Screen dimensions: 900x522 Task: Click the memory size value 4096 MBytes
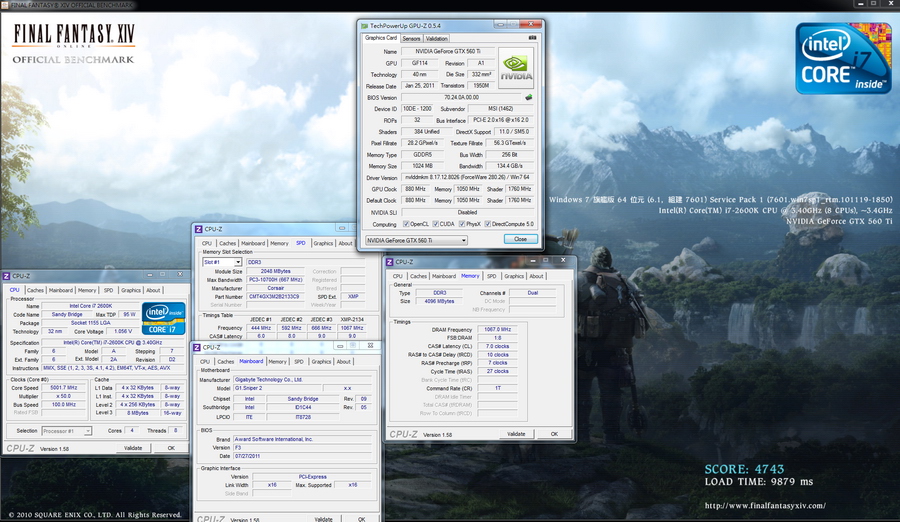(x=440, y=301)
